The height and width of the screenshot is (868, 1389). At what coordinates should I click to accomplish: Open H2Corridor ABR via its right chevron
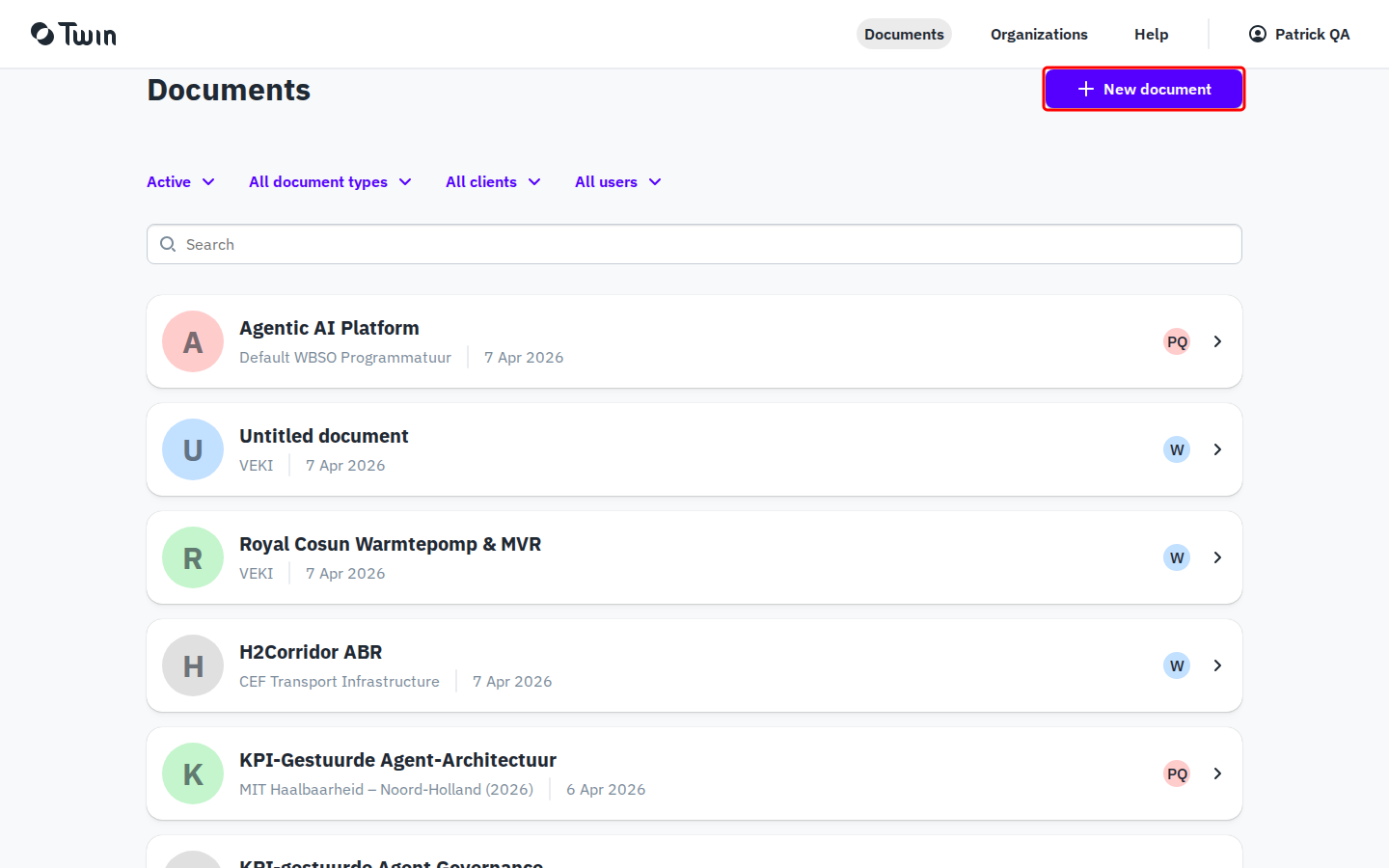(1217, 665)
